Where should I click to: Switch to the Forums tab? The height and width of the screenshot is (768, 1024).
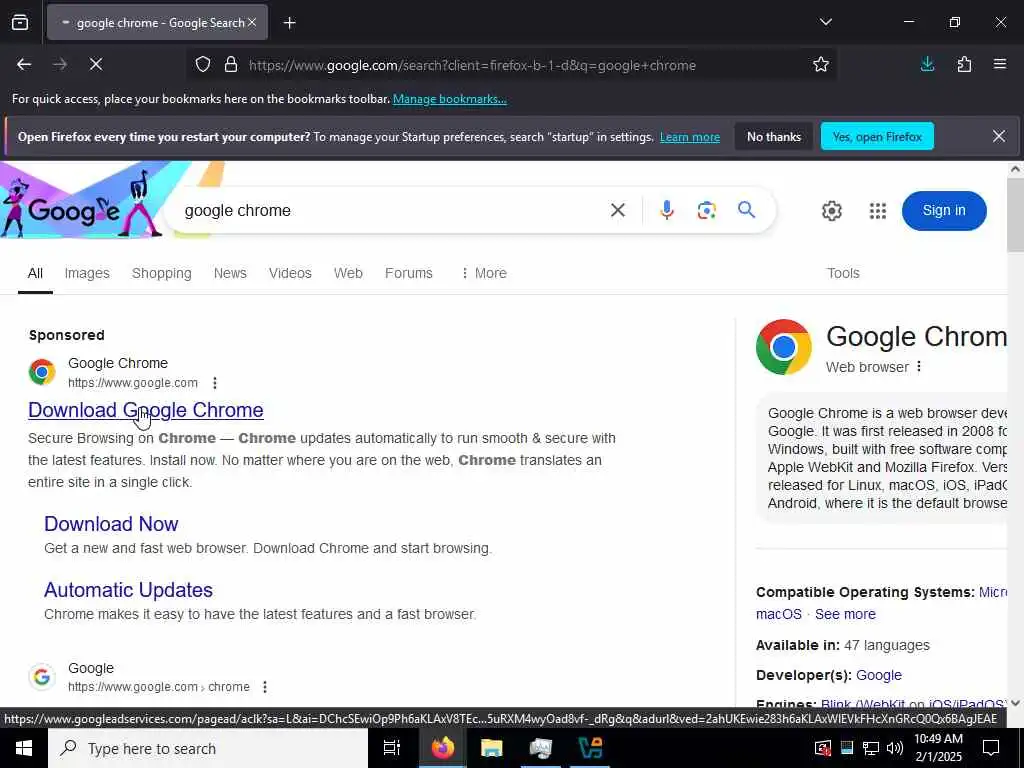408,274
